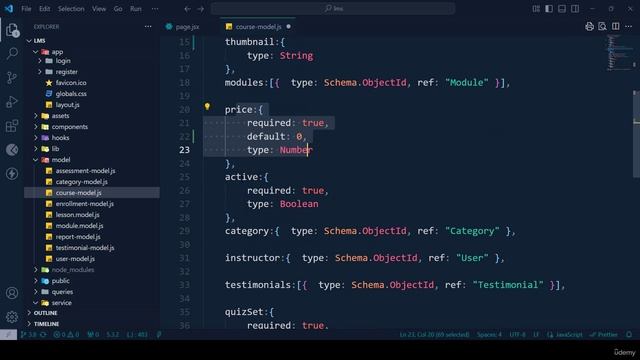
Task: Toggle the bottom panel
Action: [562, 9]
